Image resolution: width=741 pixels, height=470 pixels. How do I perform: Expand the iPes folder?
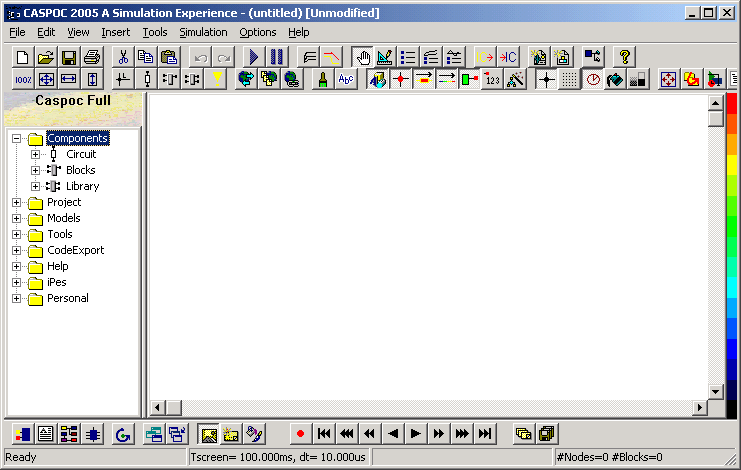click(x=17, y=282)
